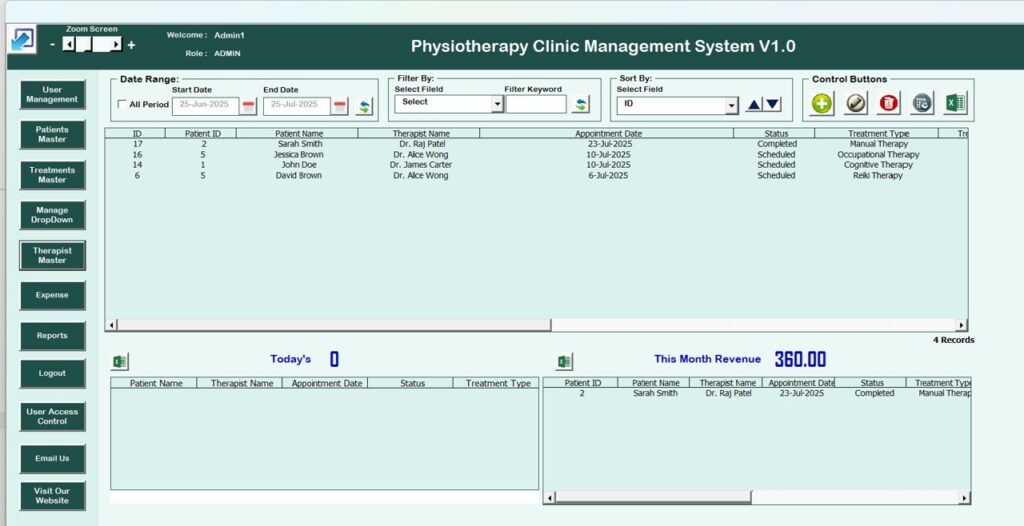
Task: Apply filter using Filter By refresh icon
Action: [x=581, y=104]
